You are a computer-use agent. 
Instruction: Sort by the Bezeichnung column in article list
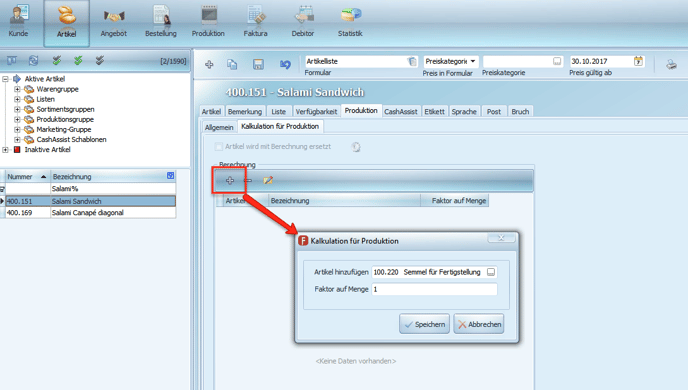click(113, 176)
